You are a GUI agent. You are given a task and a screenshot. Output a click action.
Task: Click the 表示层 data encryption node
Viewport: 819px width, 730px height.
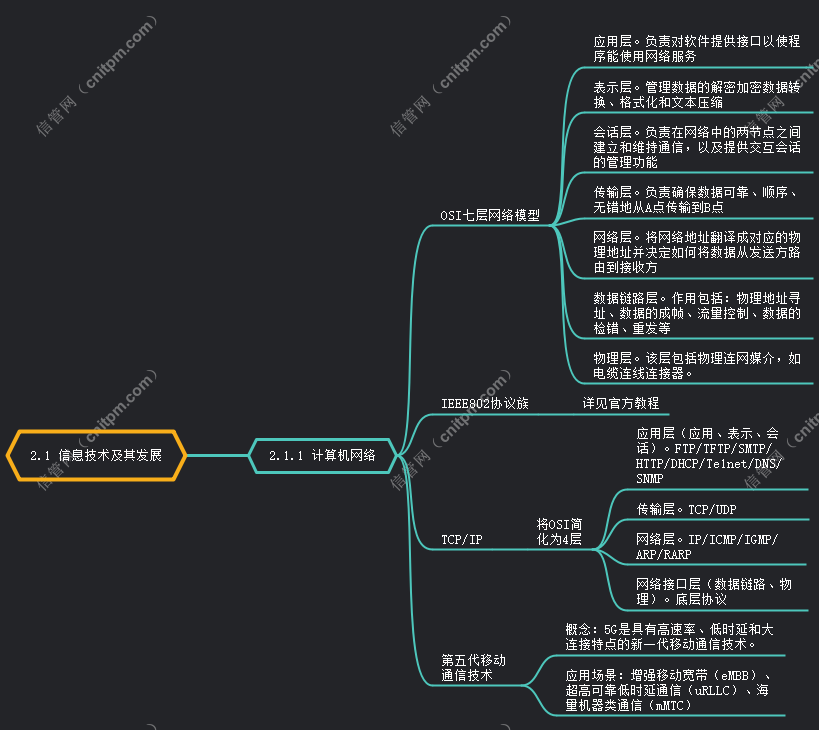[696, 95]
